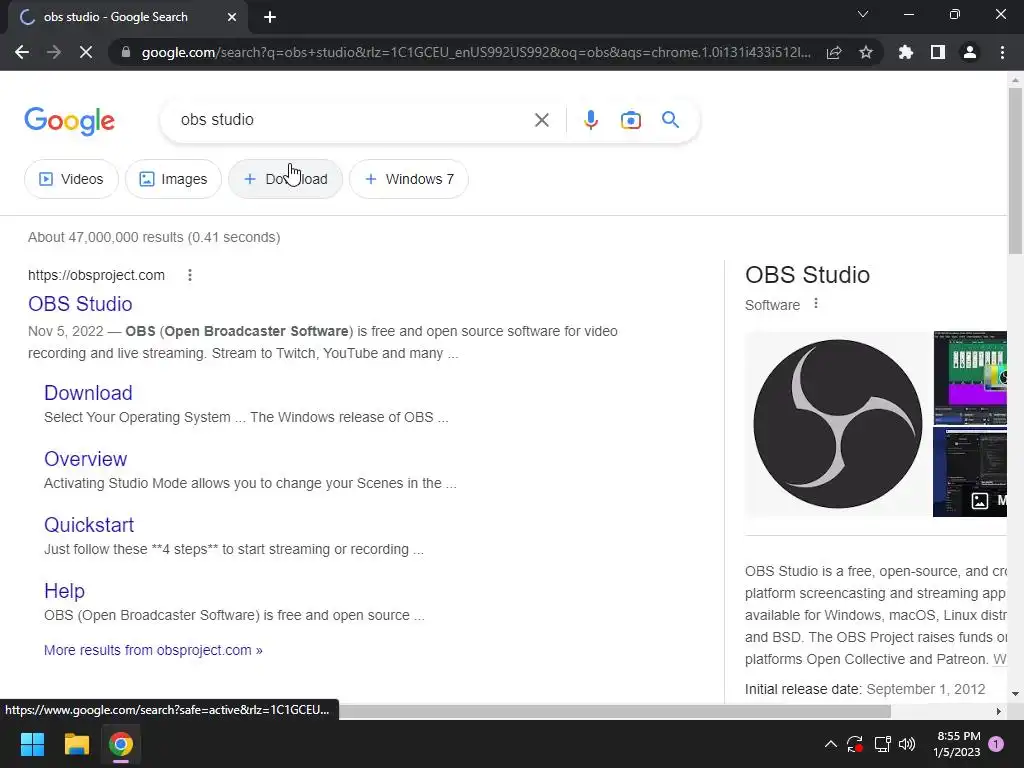Bookmark this page with the star
The height and width of the screenshot is (768, 1024).
pos(866,52)
